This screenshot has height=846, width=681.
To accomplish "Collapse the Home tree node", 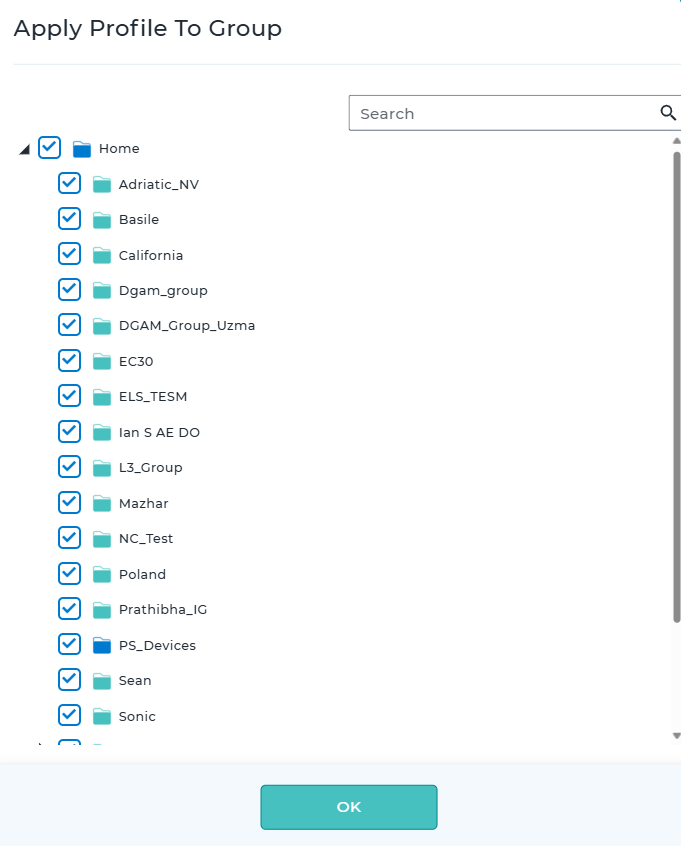I will pyautogui.click(x=24, y=149).
